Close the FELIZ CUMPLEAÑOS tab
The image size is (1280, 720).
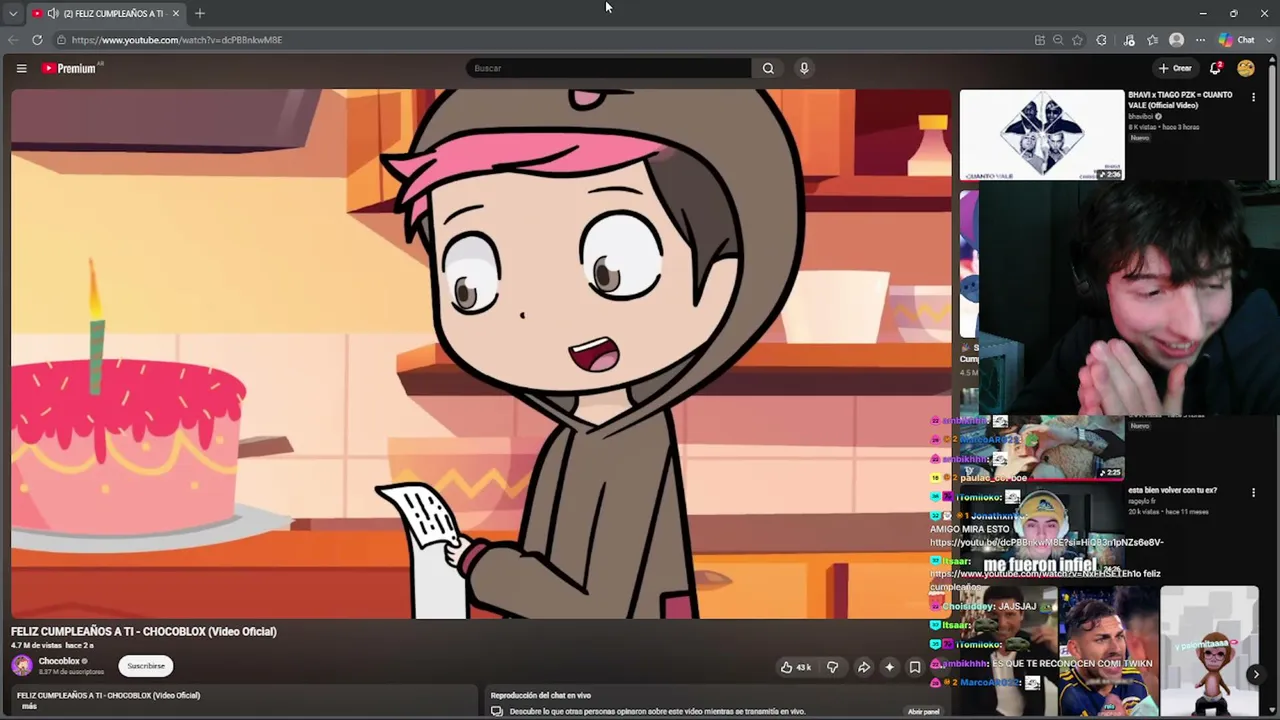176,13
